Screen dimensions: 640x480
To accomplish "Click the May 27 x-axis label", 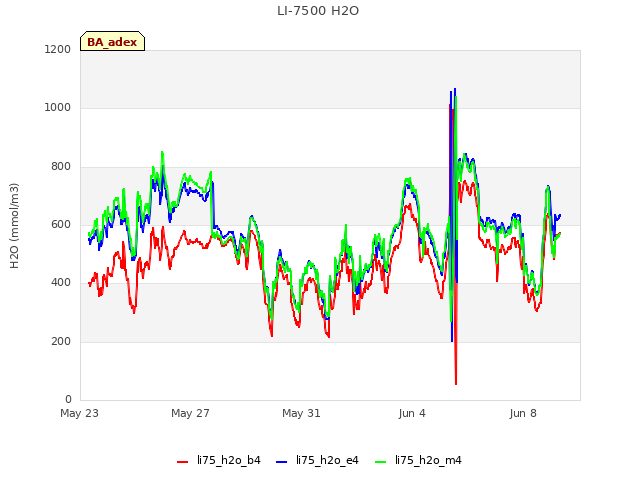I will click(x=190, y=413).
